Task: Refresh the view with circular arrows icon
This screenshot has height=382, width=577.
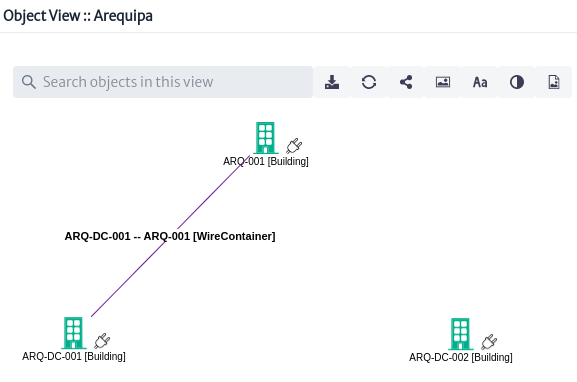Action: point(369,82)
